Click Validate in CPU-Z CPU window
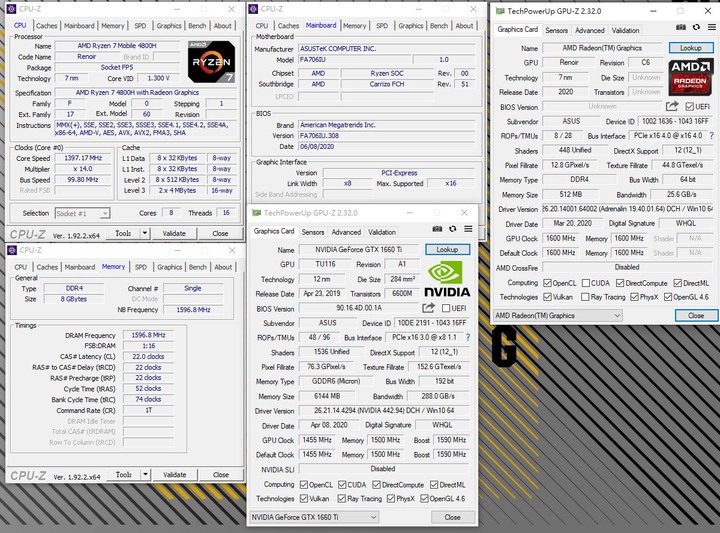The image size is (720, 533). (174, 233)
